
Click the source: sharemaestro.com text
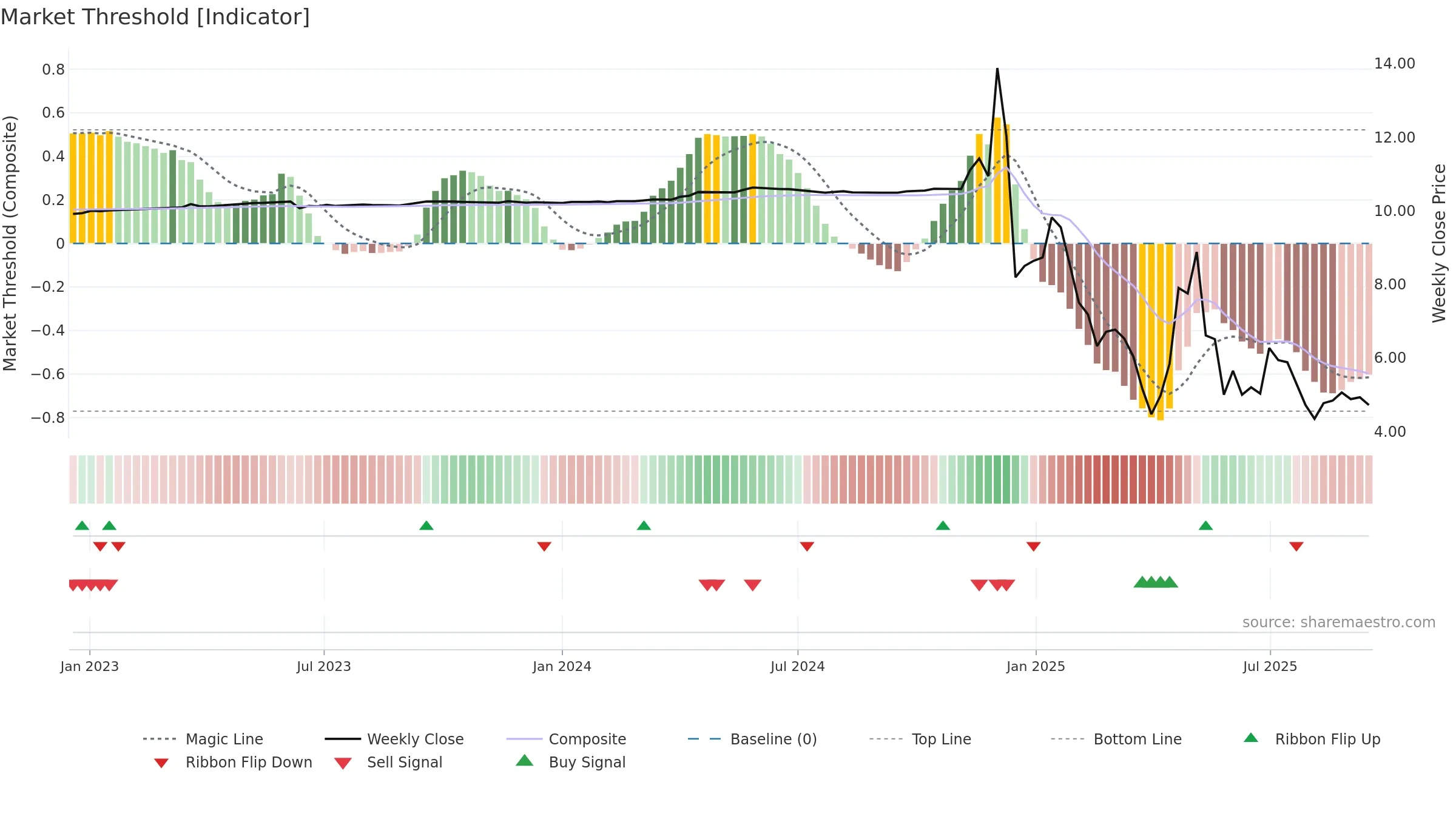tap(1339, 622)
